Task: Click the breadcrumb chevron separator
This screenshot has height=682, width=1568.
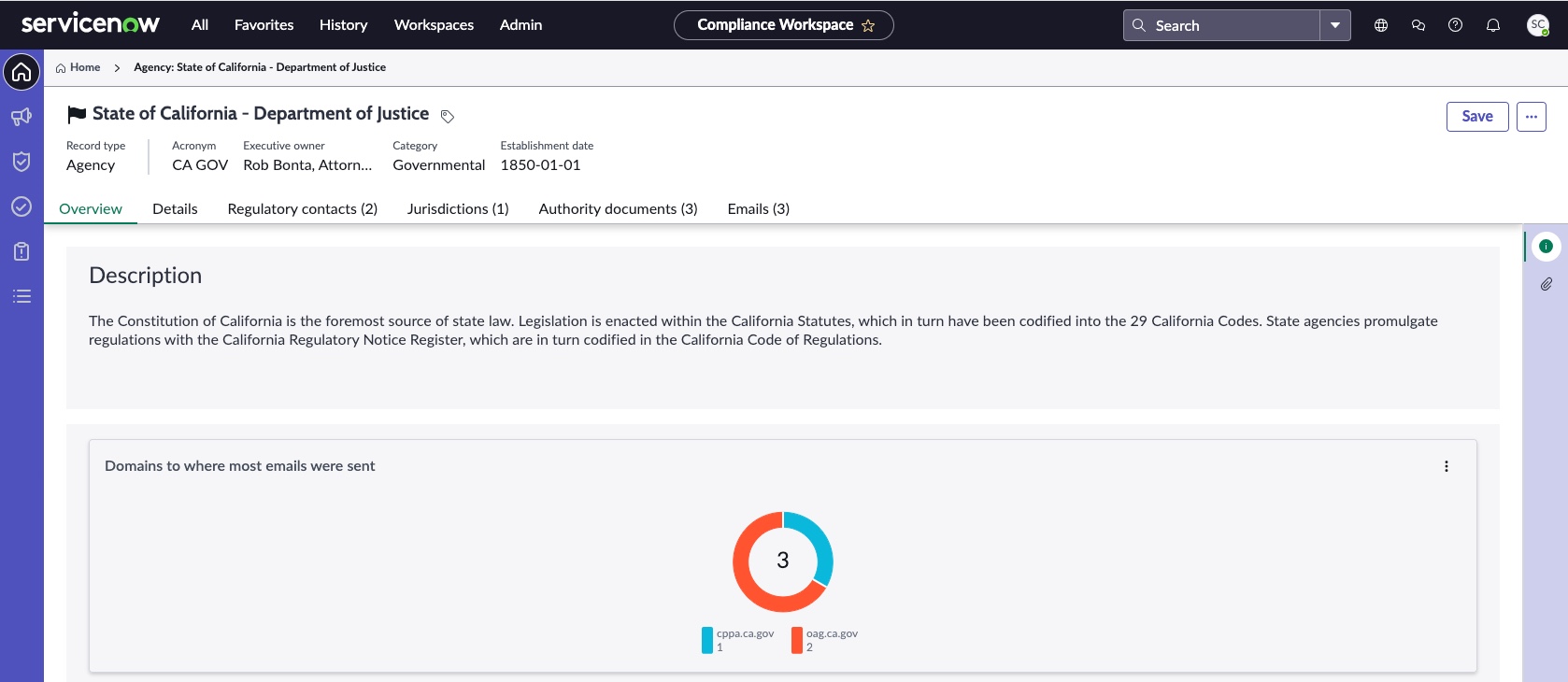Action: click(x=117, y=68)
